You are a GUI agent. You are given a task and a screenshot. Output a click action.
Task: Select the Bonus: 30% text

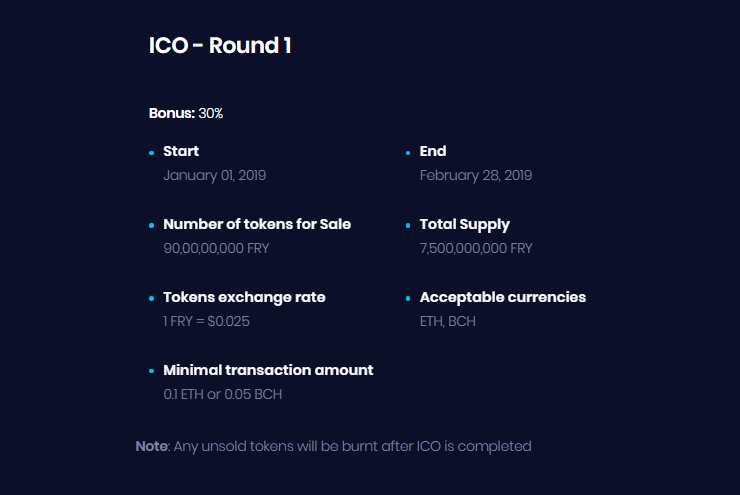(x=186, y=113)
